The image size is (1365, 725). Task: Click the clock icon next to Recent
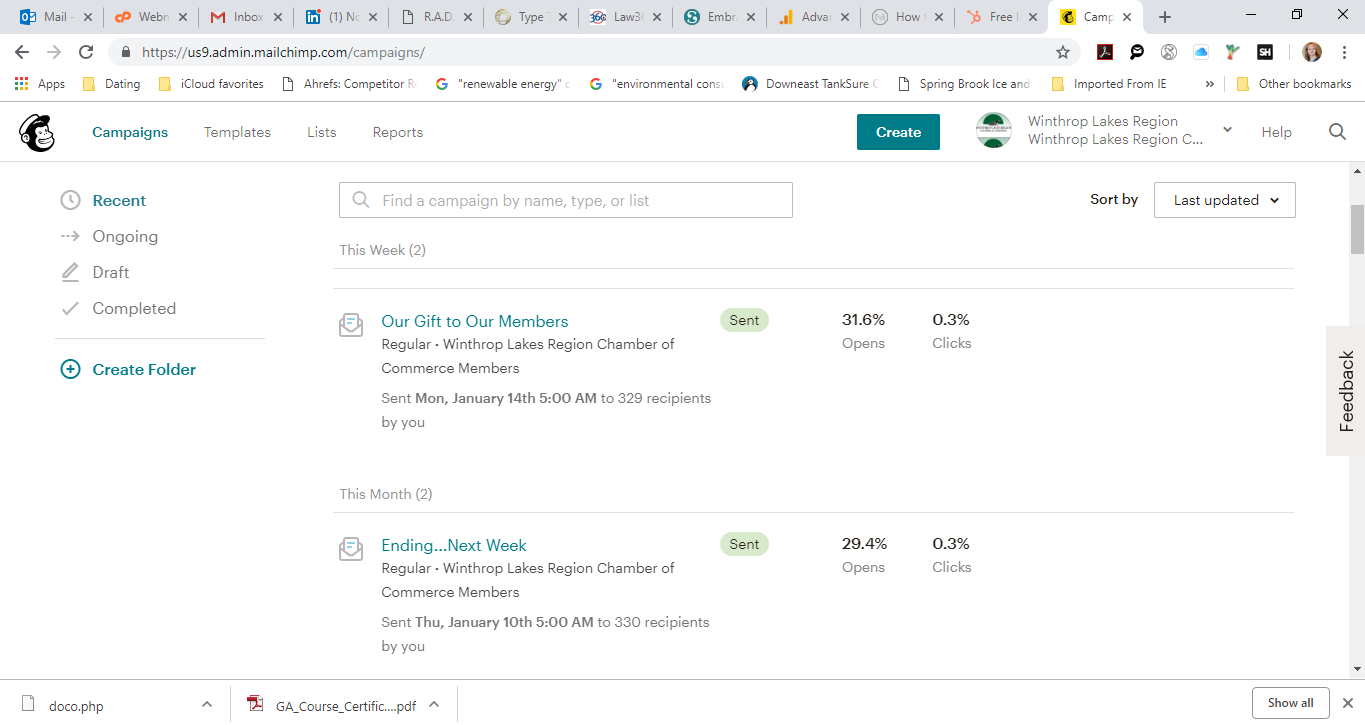pyautogui.click(x=70, y=200)
